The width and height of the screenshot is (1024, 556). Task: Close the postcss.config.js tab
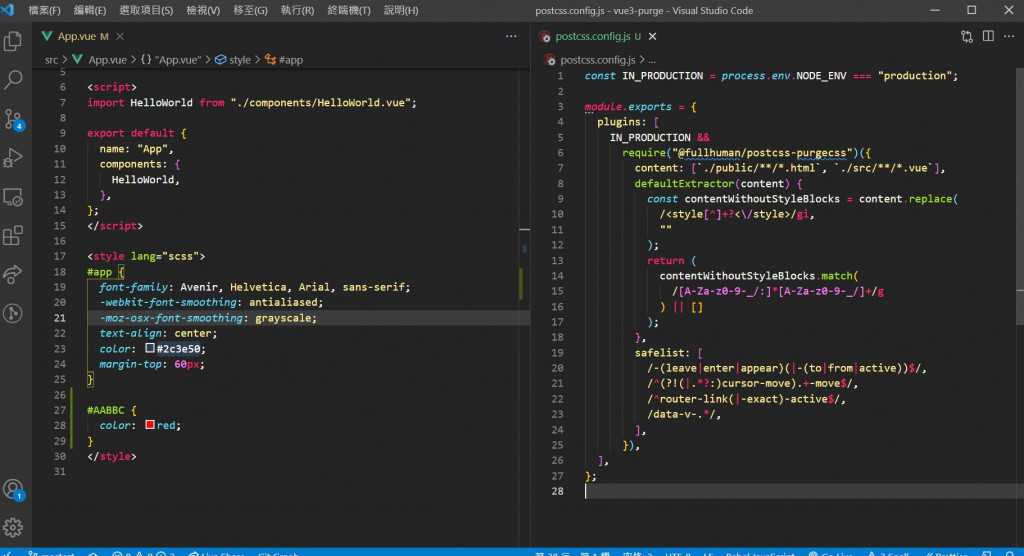coord(654,36)
